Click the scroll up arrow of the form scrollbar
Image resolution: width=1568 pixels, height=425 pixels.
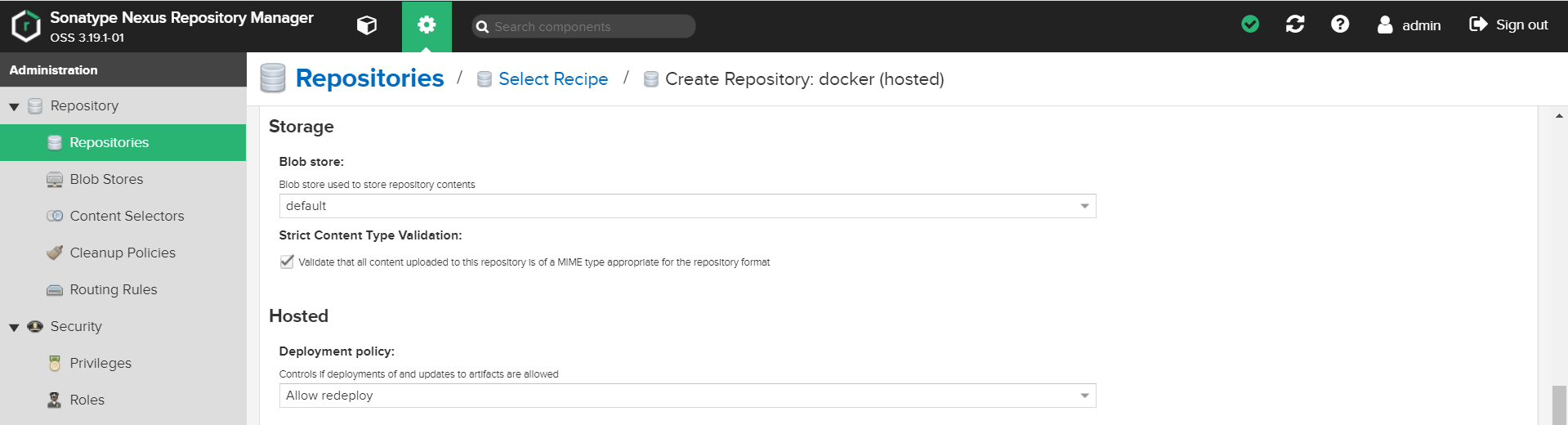(x=1559, y=116)
